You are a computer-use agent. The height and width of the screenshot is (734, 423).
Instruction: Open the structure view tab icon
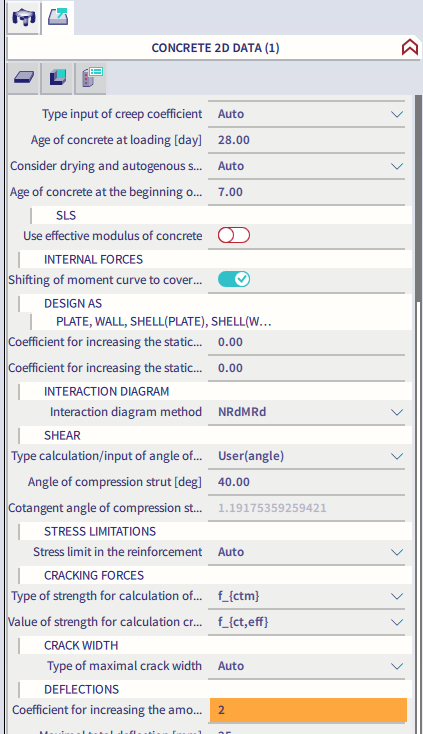(24, 18)
